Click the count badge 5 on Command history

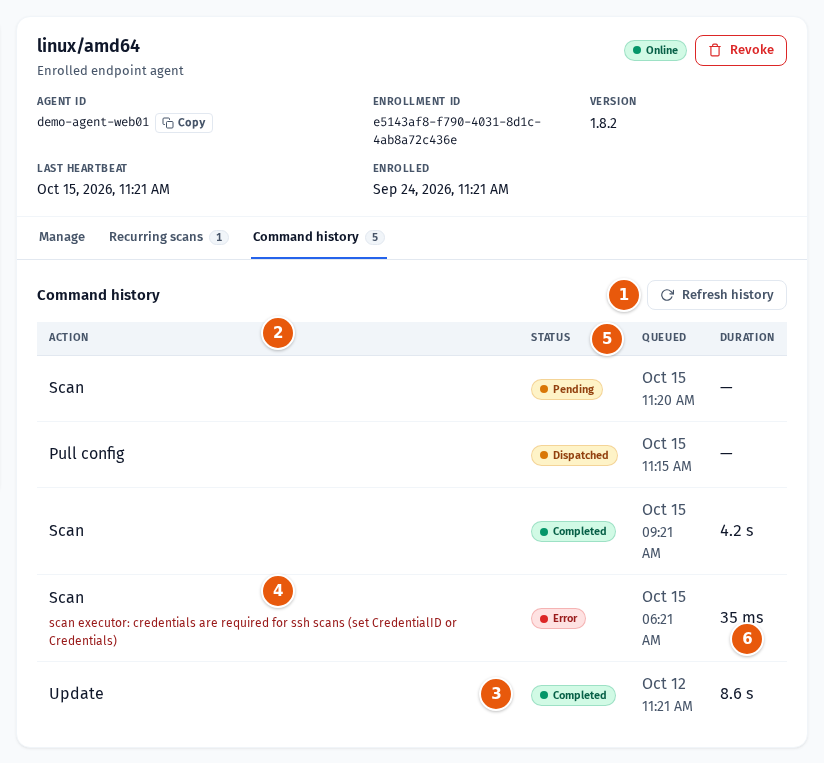click(x=375, y=238)
